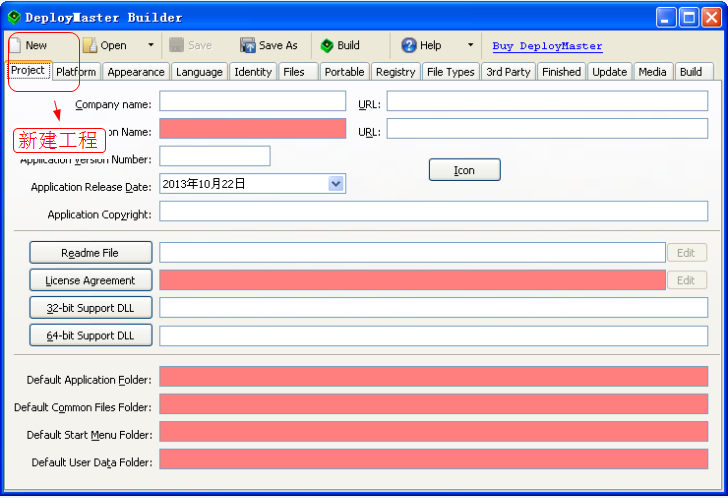Click the URL field beside Application Name
Screen dimensions: 728x498
point(547,128)
